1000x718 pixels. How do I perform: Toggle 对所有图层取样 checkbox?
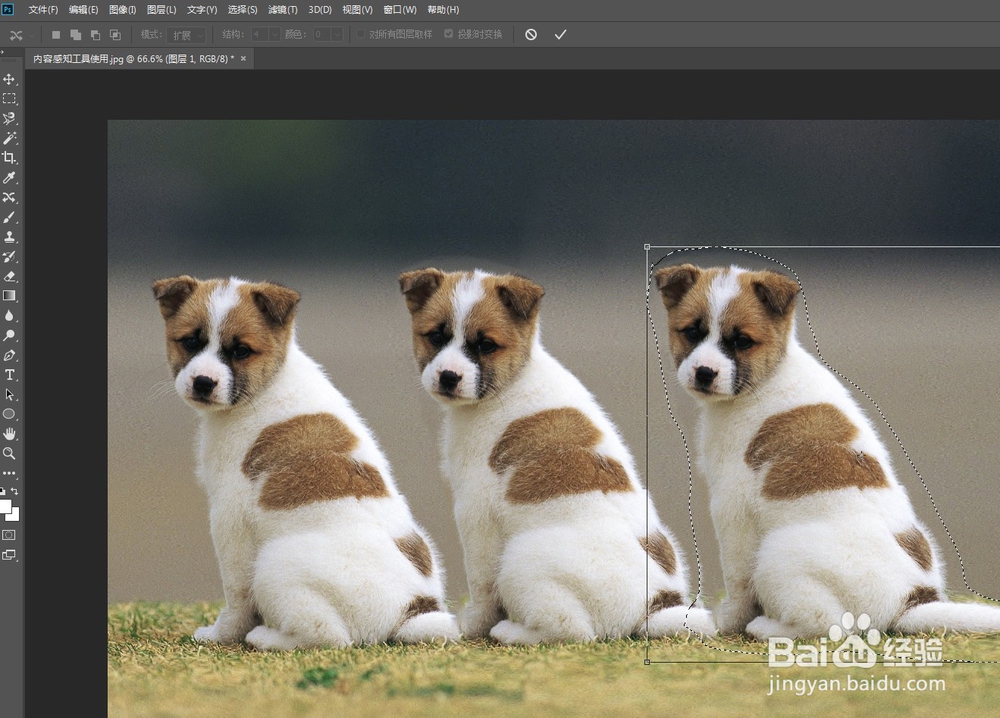tap(360, 34)
